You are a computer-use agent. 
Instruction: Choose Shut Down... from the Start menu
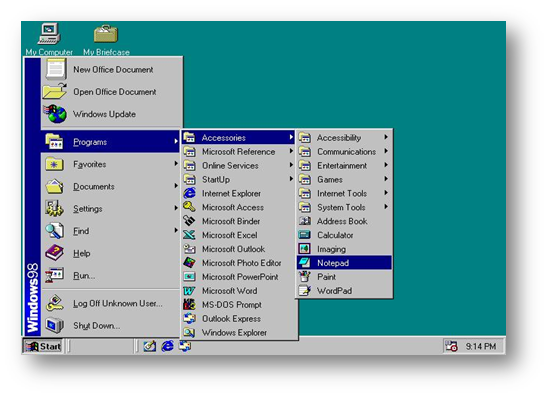[110, 326]
